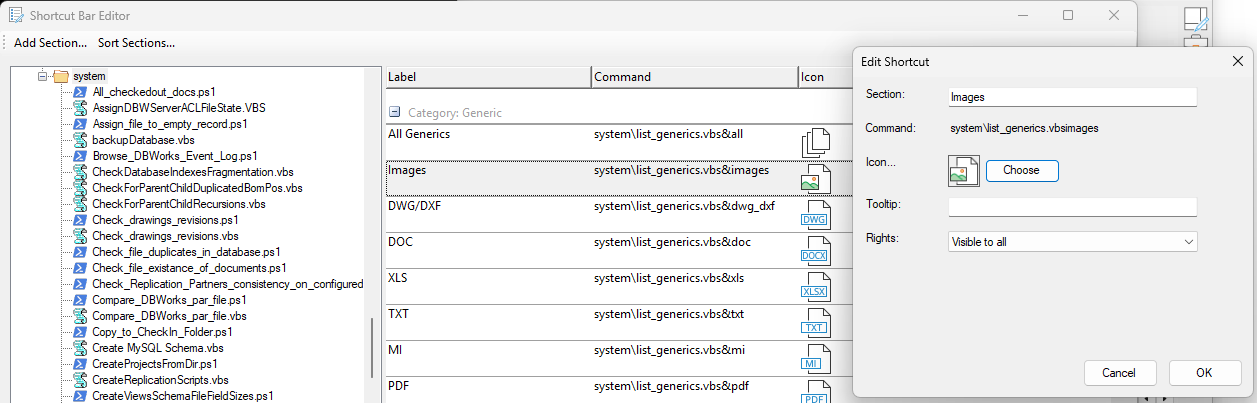The width and height of the screenshot is (1257, 403).
Task: Click the Compare_DBWorks_par_file.ps1 file icon
Action: pyautogui.click(x=79, y=300)
